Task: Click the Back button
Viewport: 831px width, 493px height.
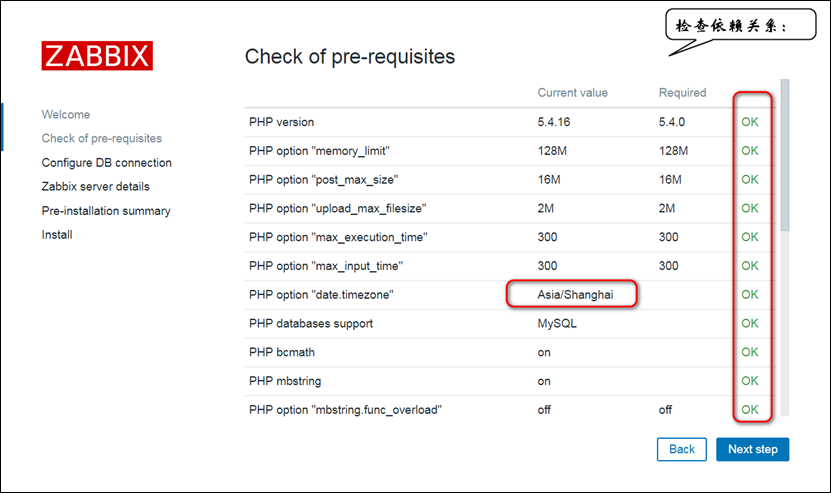Action: 682,450
